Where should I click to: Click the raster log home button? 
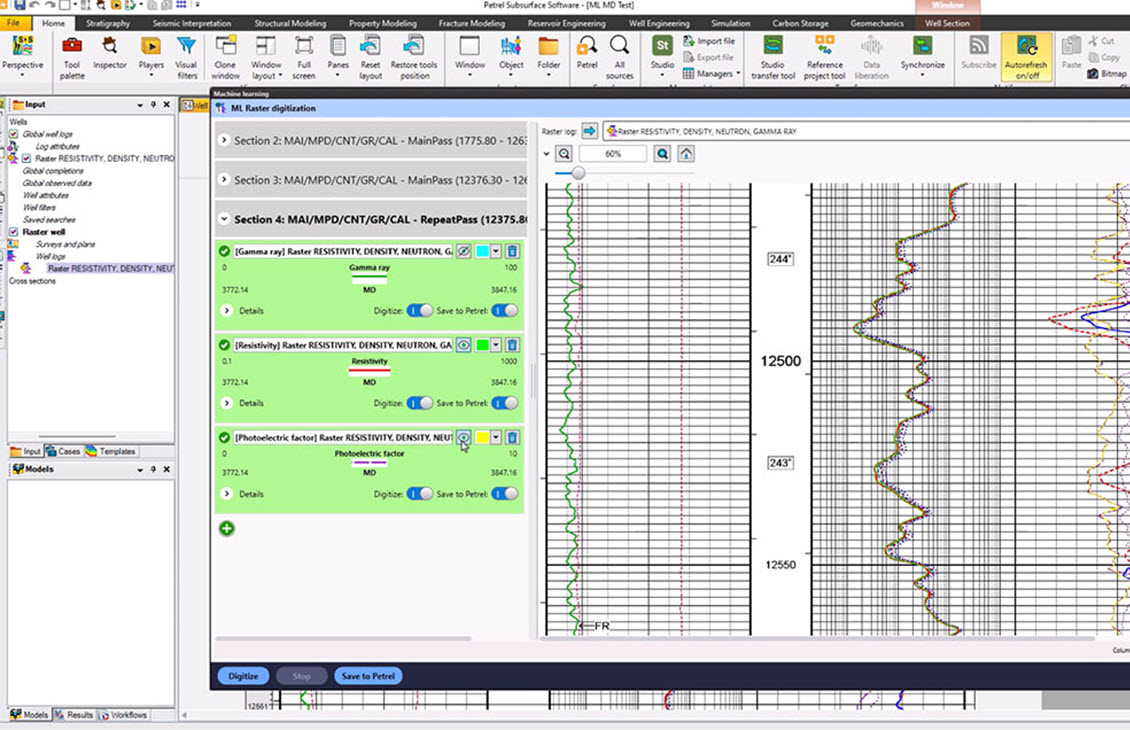click(686, 154)
